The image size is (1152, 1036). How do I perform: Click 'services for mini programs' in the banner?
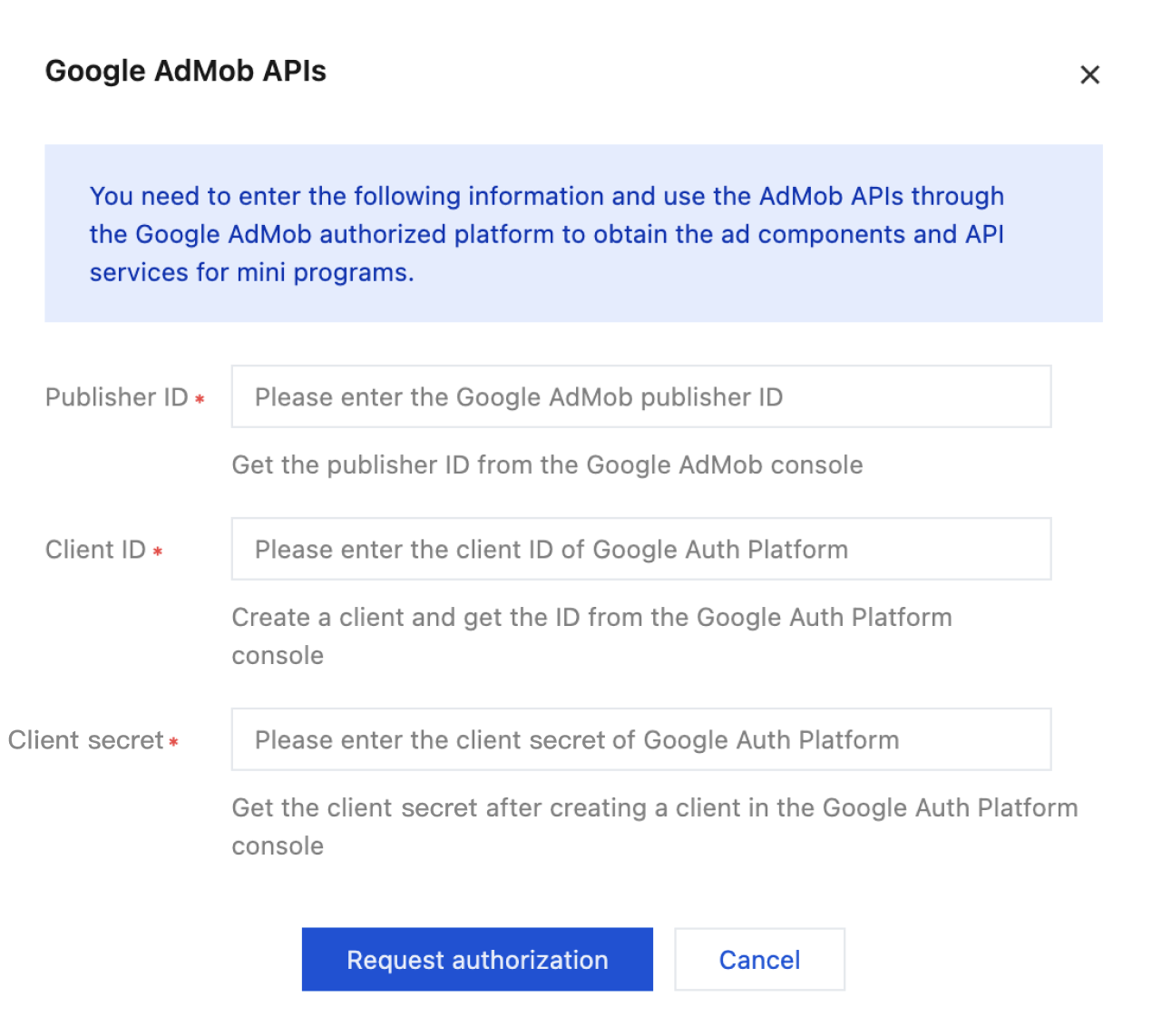point(251,273)
